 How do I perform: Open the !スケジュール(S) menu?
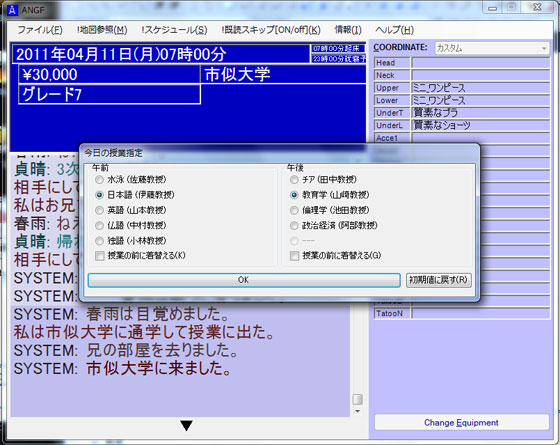pyautogui.click(x=174, y=30)
